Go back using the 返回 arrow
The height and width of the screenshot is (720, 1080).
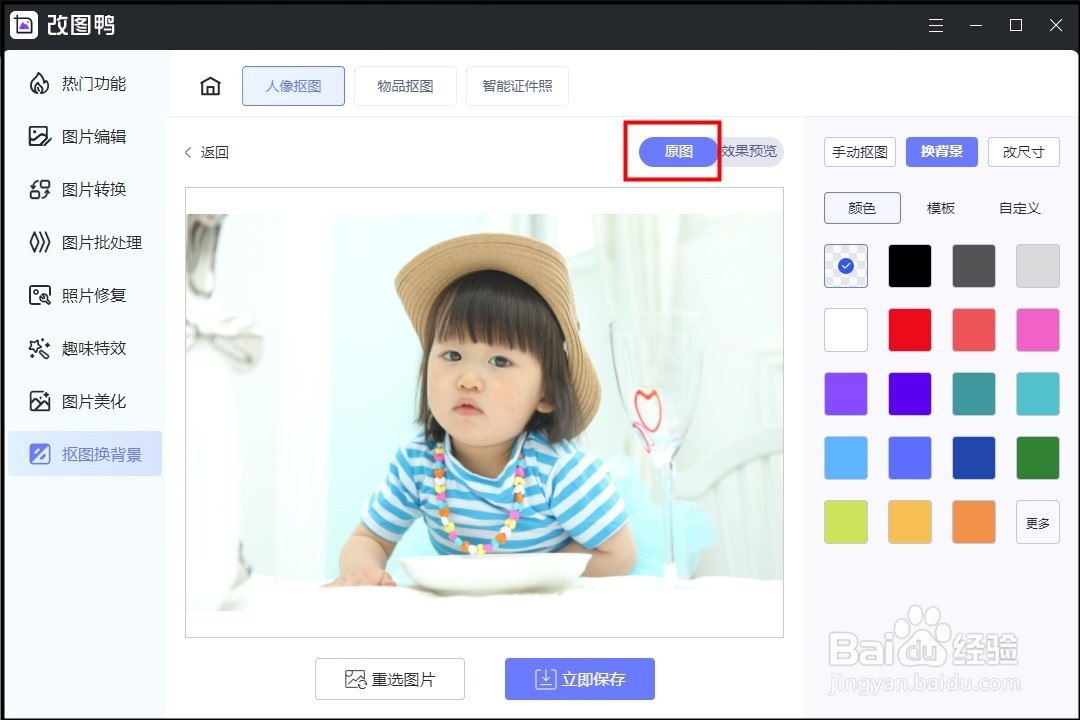point(208,152)
